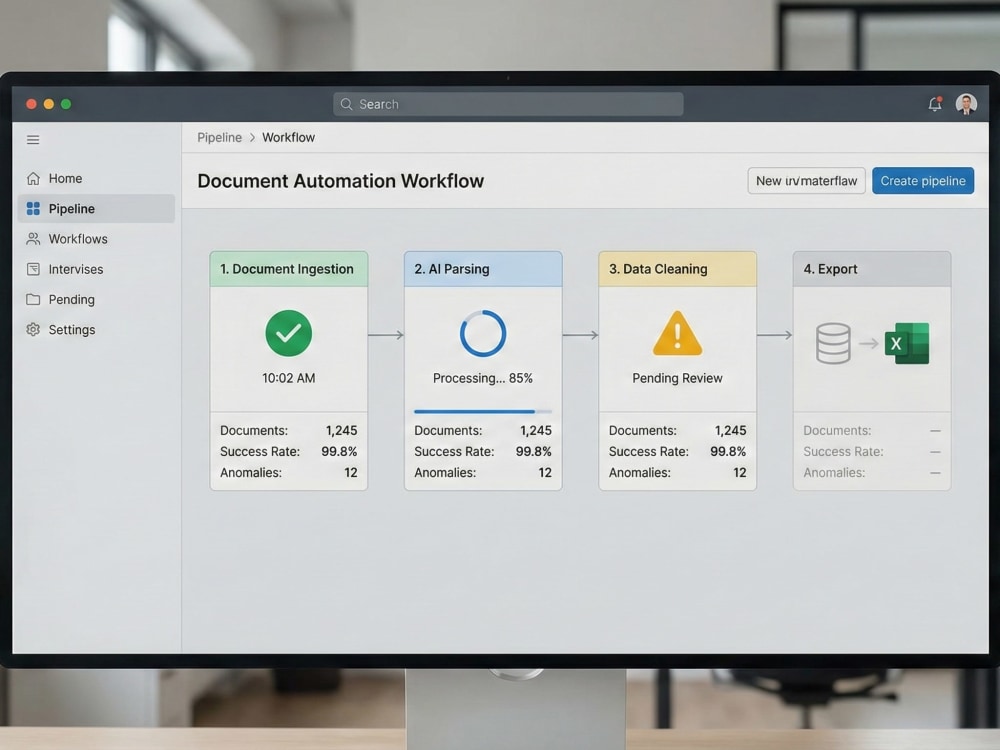Click the yellow warning triangle icon
This screenshot has height=750, width=1000.
pyautogui.click(x=677, y=334)
